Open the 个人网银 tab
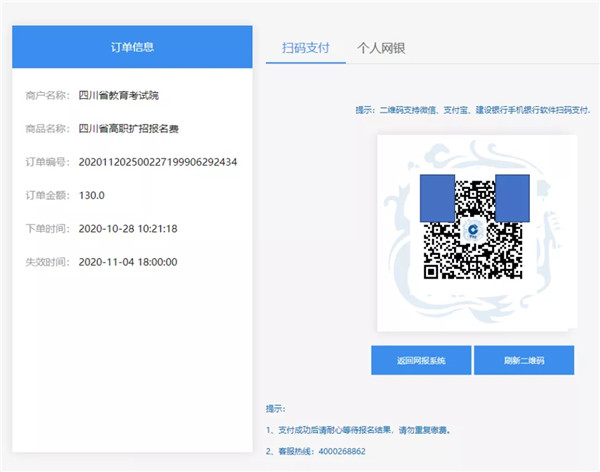The image size is (600, 472). click(381, 48)
